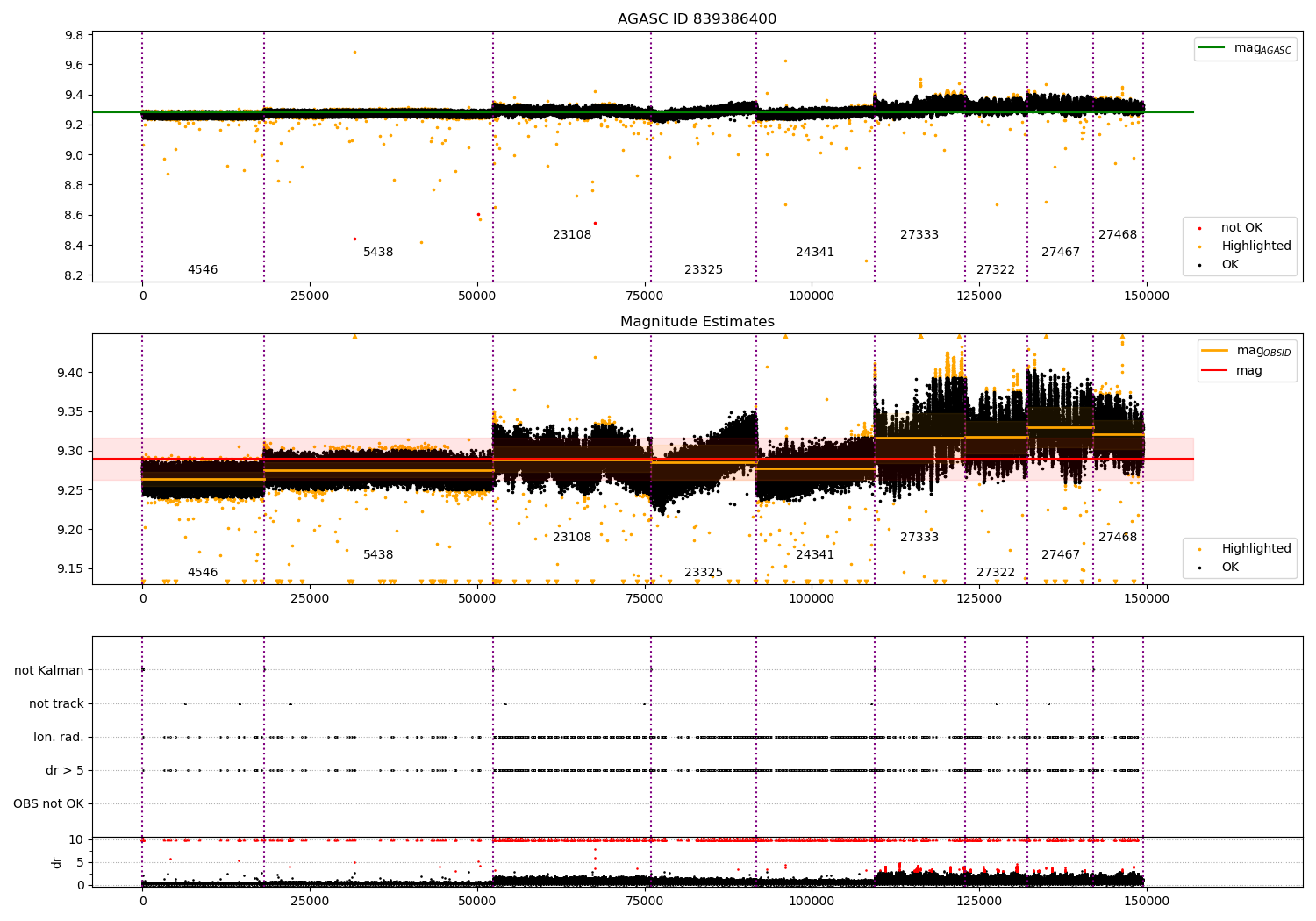Click OBSID label 27468 in the top plot
The image size is (1316, 921).
click(1118, 235)
